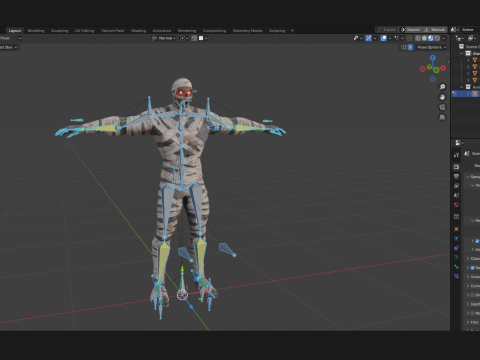Open the Output properties tab
Image resolution: width=480 pixels, height=360 pixels.
point(456,176)
